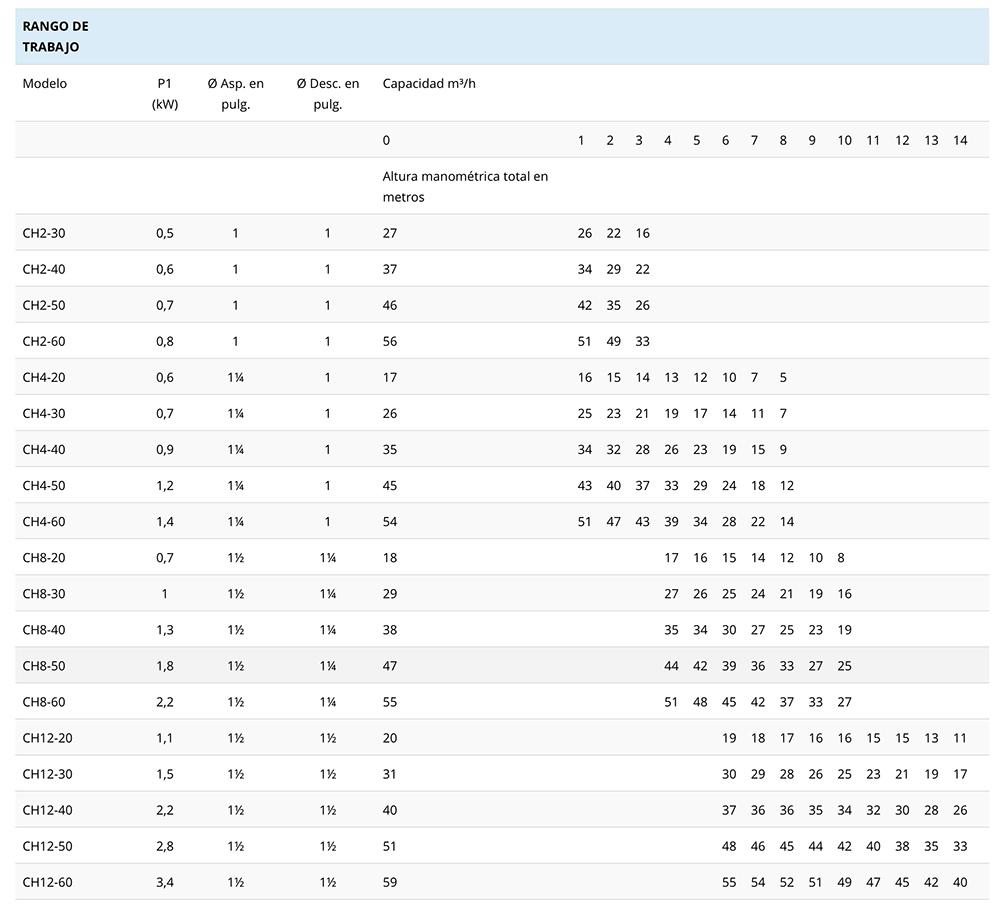Click capacity column header 10
Screen dimensions: 1000x916
(844, 140)
